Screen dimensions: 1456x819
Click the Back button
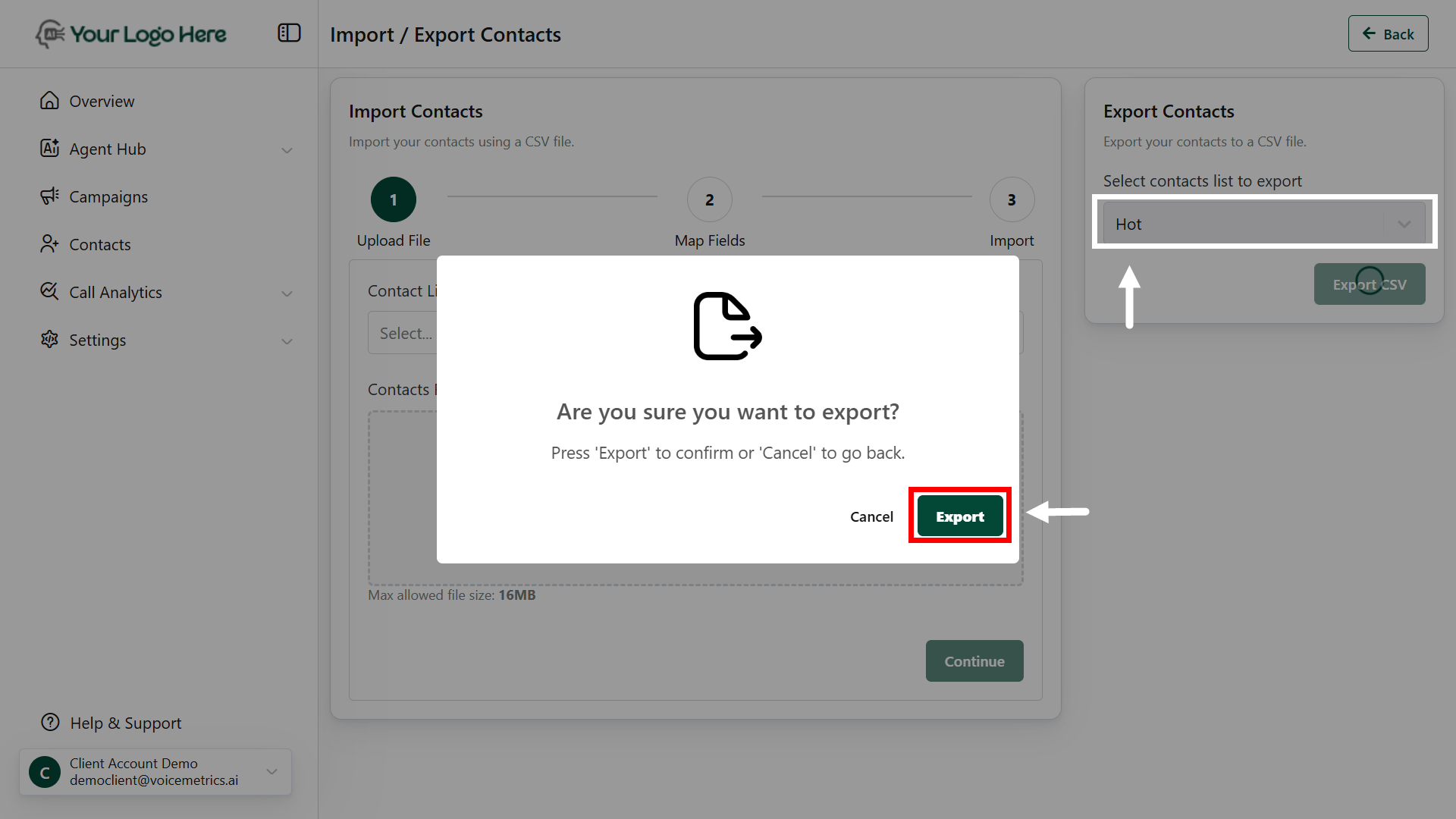tap(1388, 34)
